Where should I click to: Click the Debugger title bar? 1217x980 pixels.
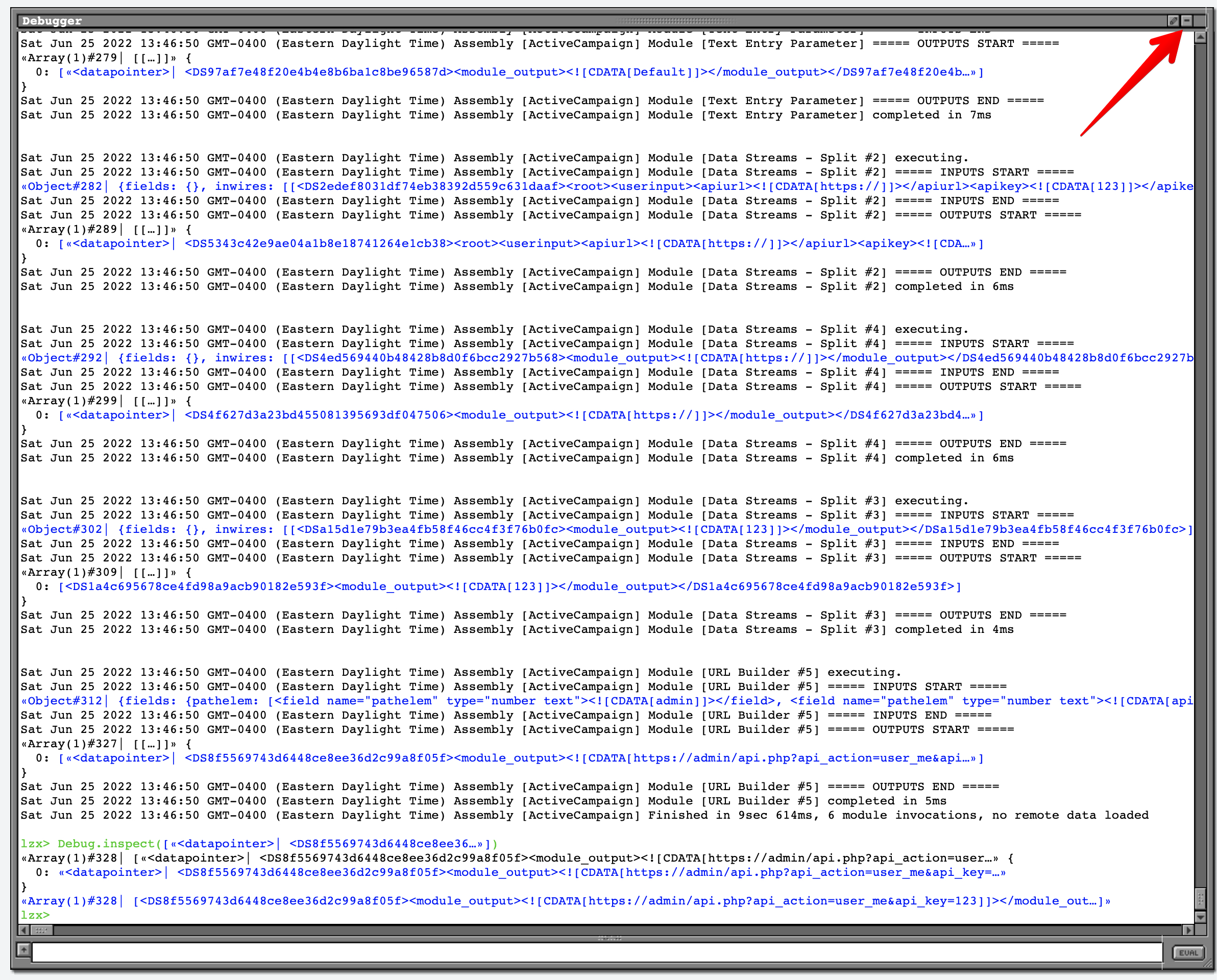(x=338, y=21)
